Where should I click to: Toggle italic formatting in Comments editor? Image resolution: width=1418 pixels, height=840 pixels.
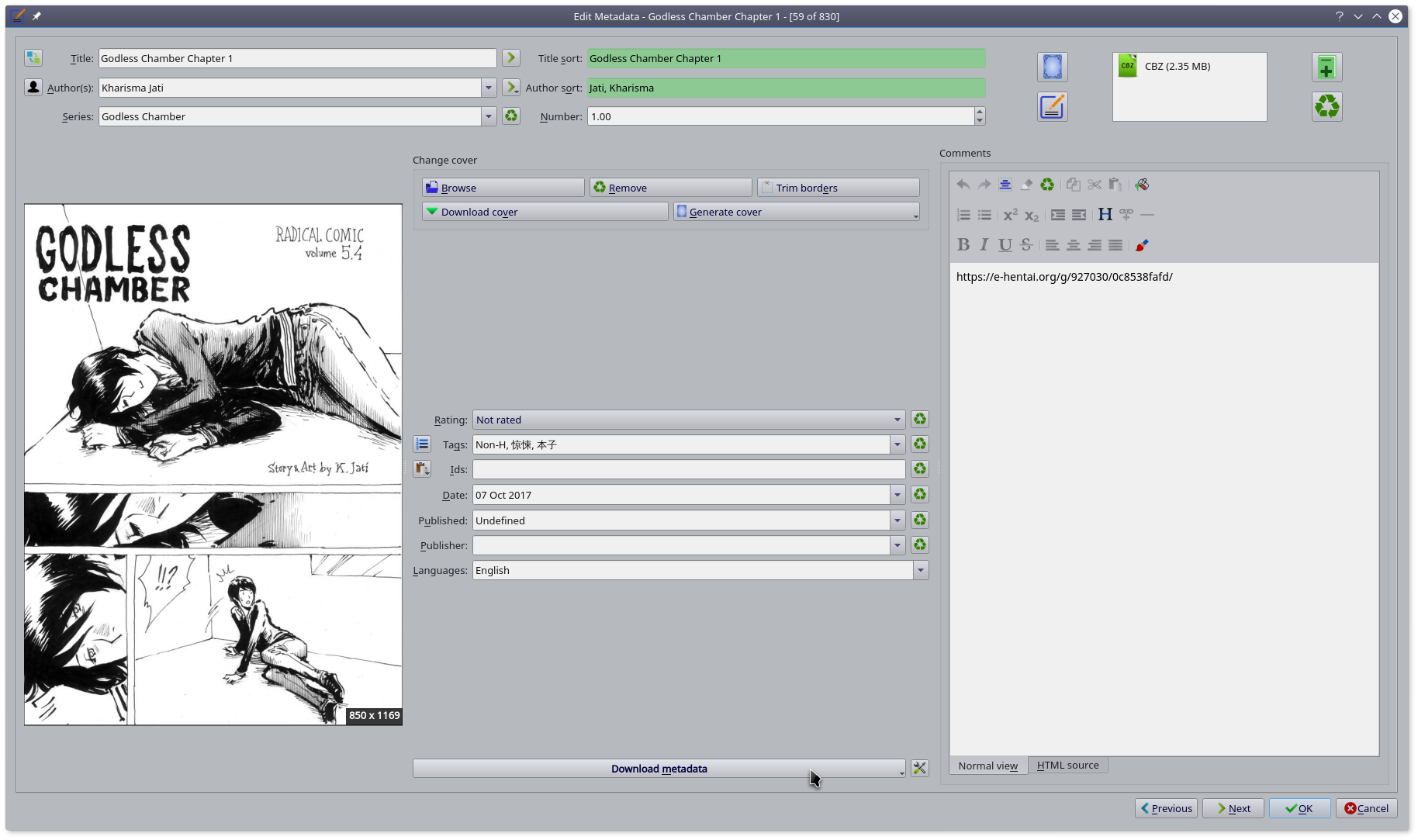coord(984,245)
